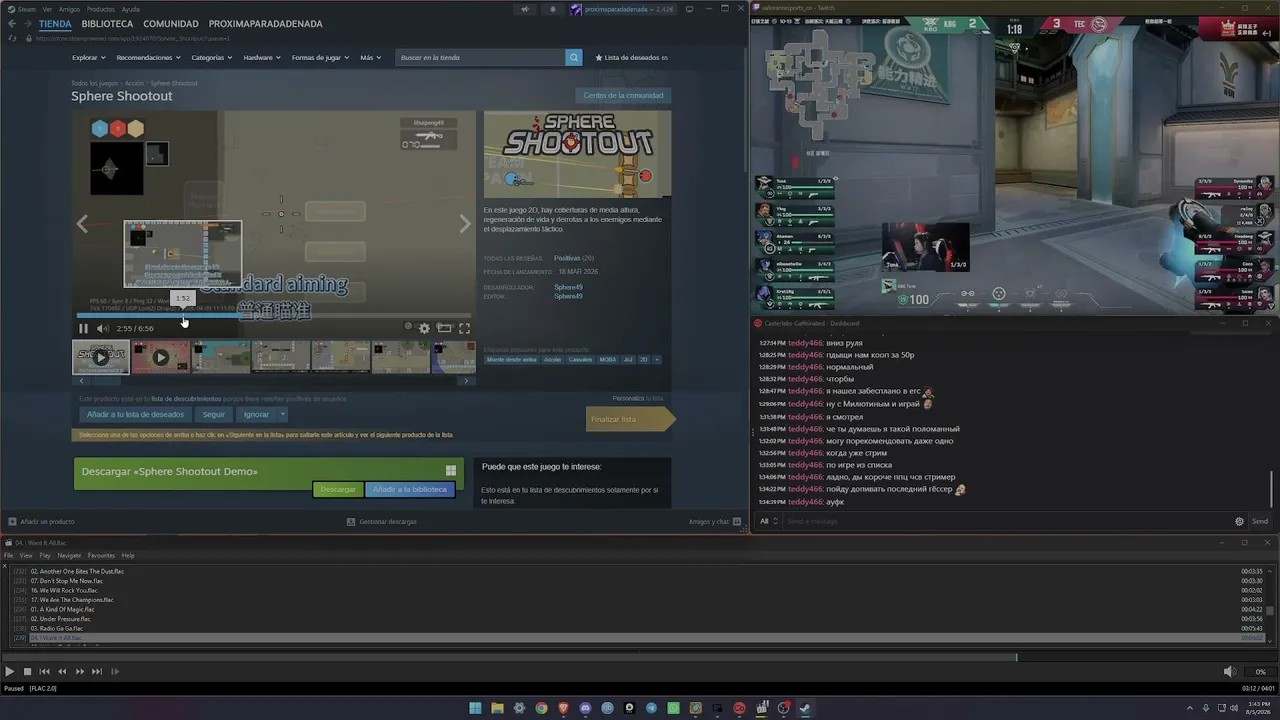Rewind the track in music player

pyautogui.click(x=62, y=671)
